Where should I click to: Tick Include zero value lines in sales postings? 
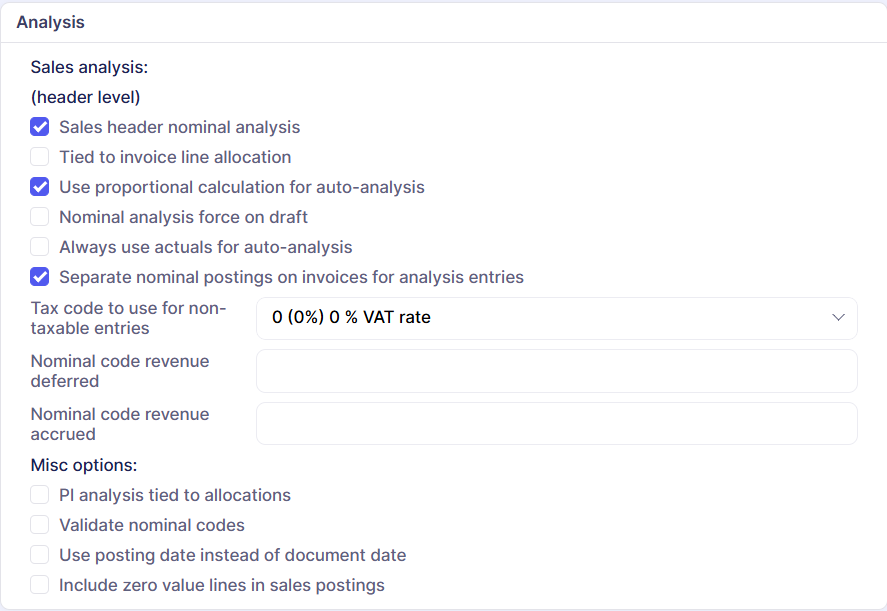pyautogui.click(x=40, y=585)
